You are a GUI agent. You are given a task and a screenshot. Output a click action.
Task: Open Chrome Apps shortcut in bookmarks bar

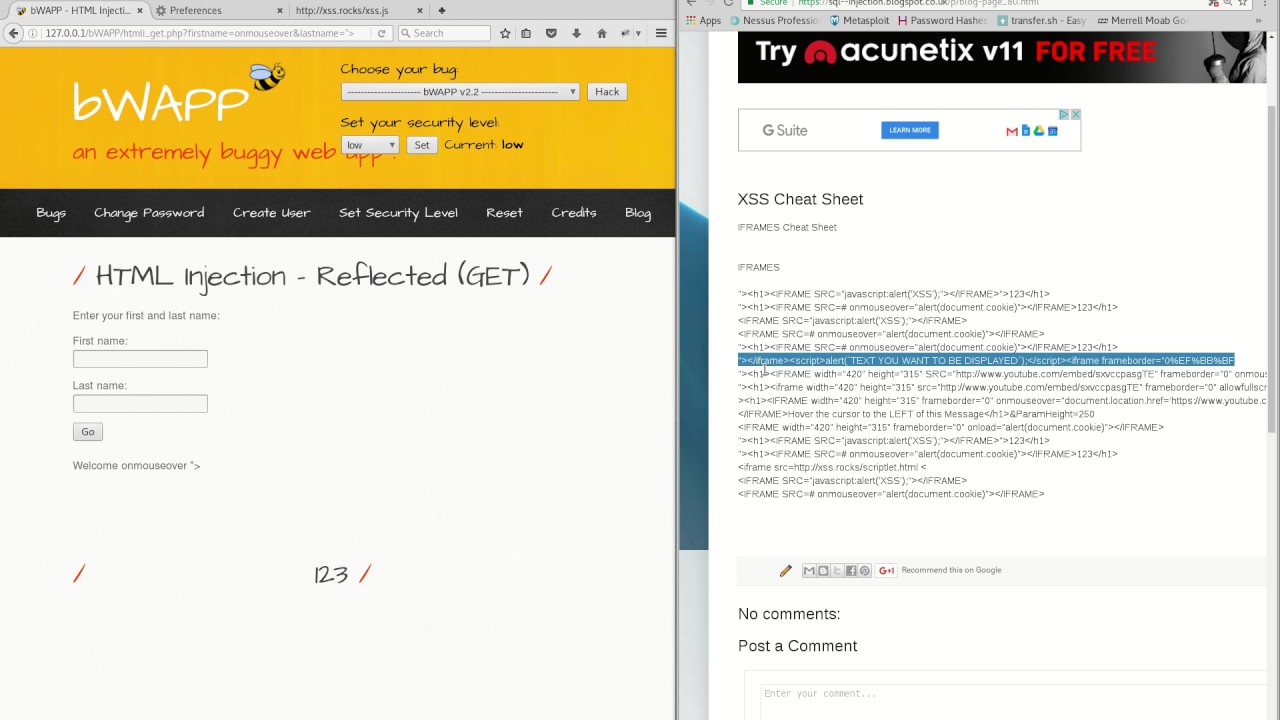pyautogui.click(x=704, y=20)
